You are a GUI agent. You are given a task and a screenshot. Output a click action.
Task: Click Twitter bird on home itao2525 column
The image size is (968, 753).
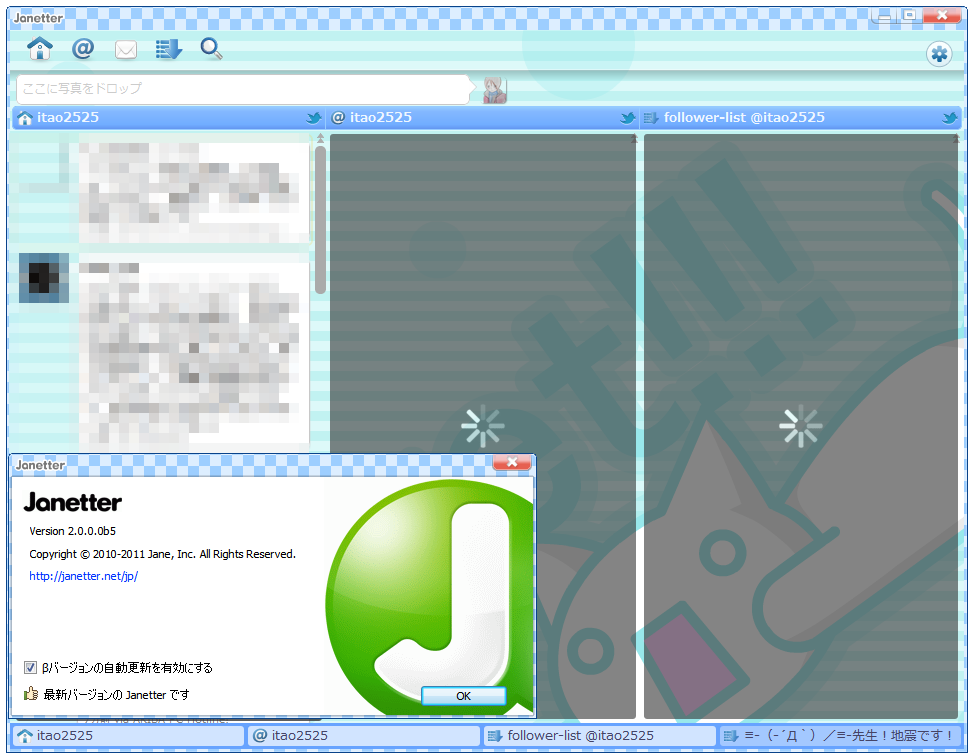(x=314, y=118)
